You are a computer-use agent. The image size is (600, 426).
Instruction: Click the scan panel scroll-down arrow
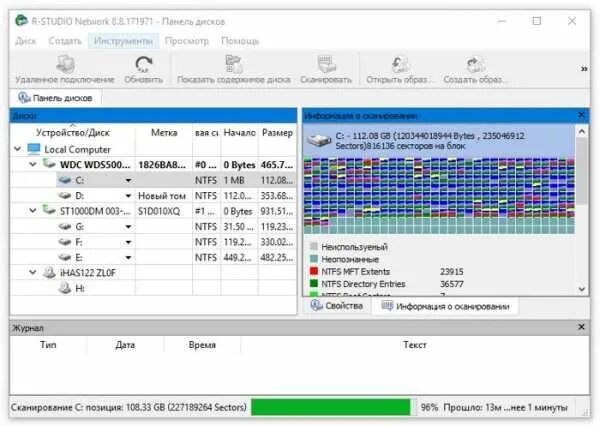click(x=582, y=289)
